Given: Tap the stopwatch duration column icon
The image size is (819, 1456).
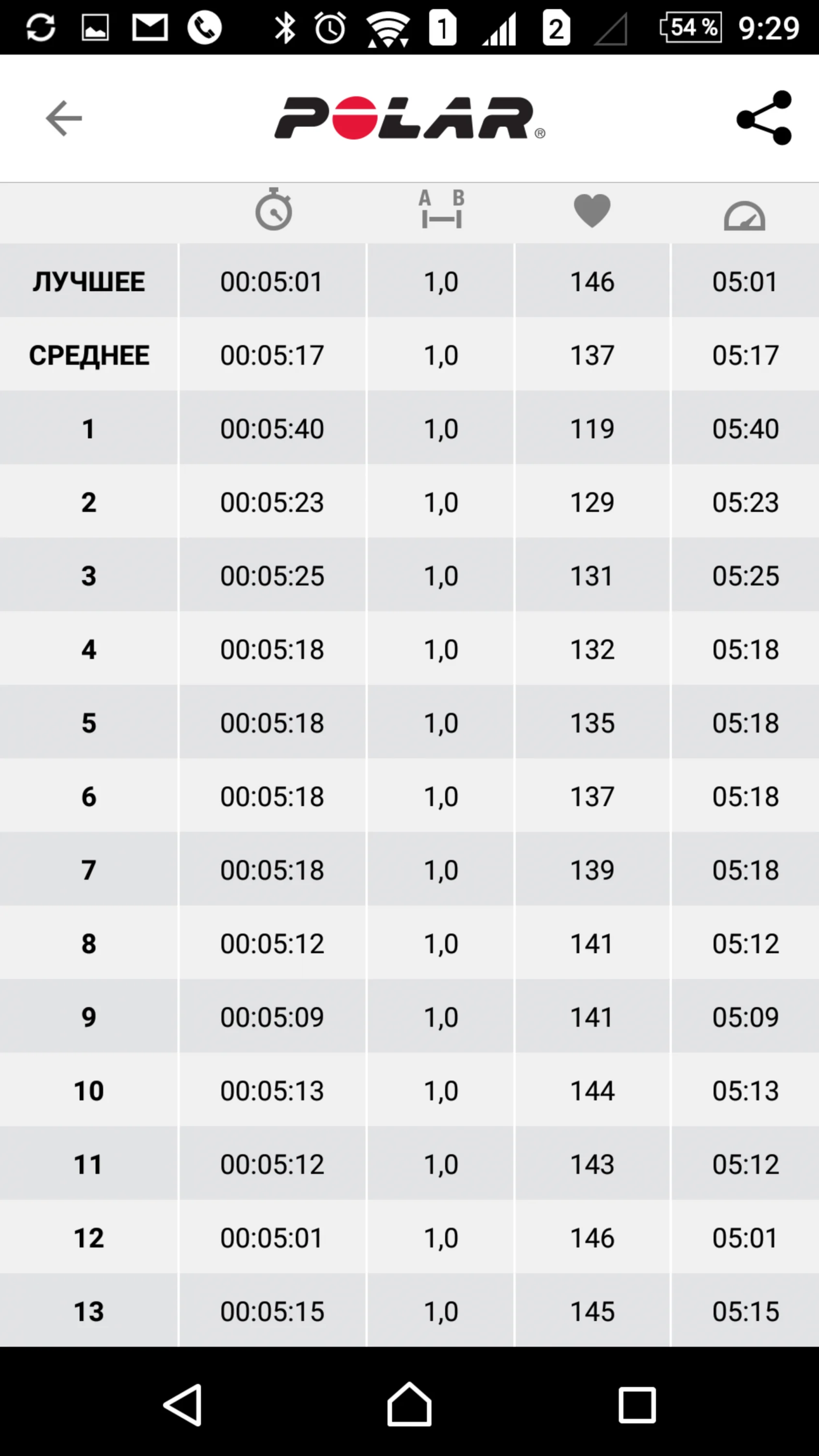Looking at the screenshot, I should point(273,210).
